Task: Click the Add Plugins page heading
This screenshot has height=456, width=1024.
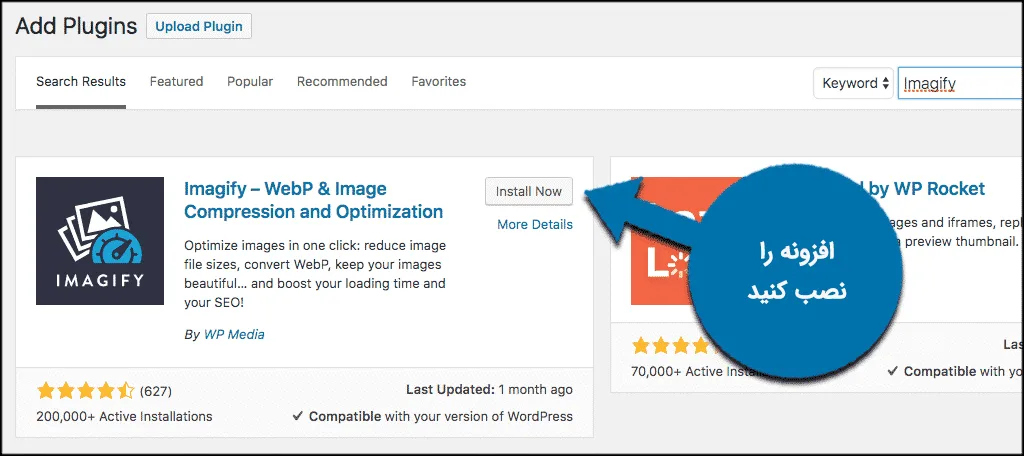Action: (x=76, y=26)
